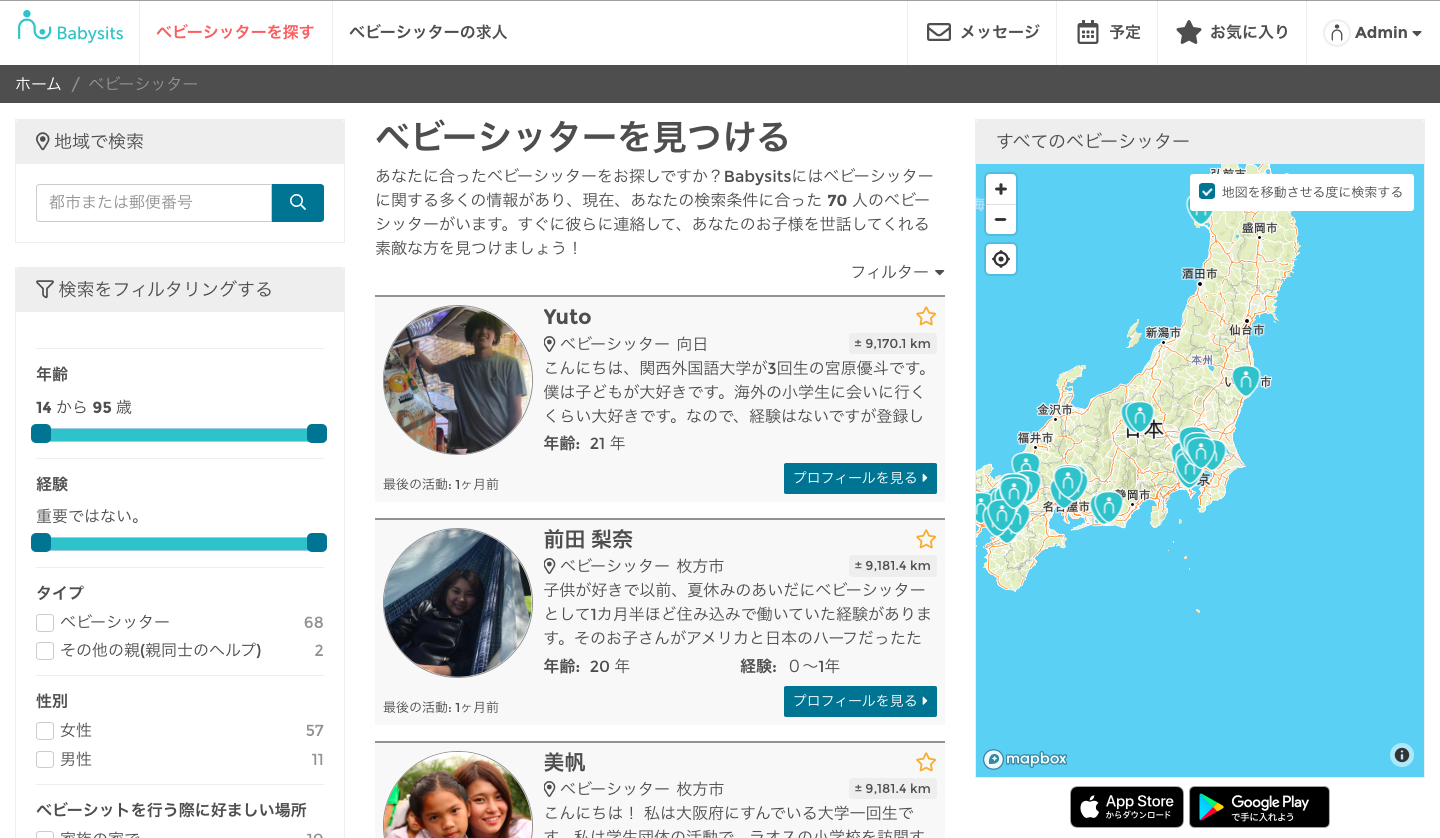The width and height of the screenshot is (1440, 838).
Task: Open the map info attribution icon
Action: 1402,755
